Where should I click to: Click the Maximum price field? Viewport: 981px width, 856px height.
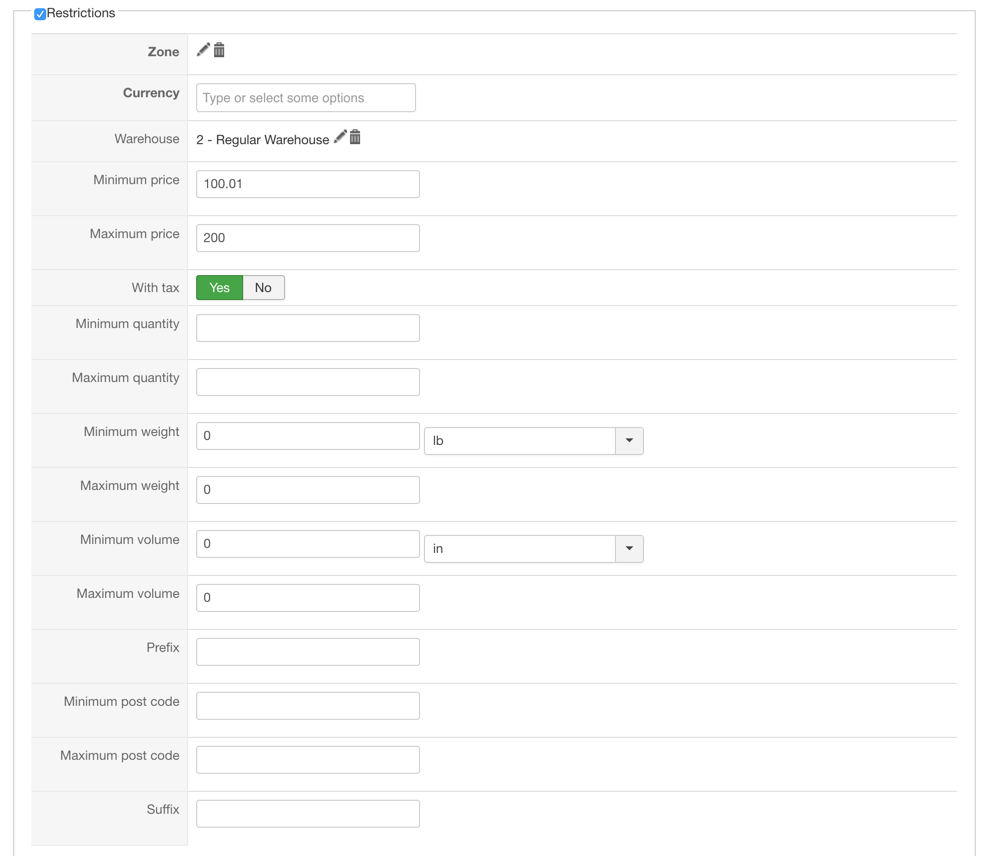(x=307, y=238)
